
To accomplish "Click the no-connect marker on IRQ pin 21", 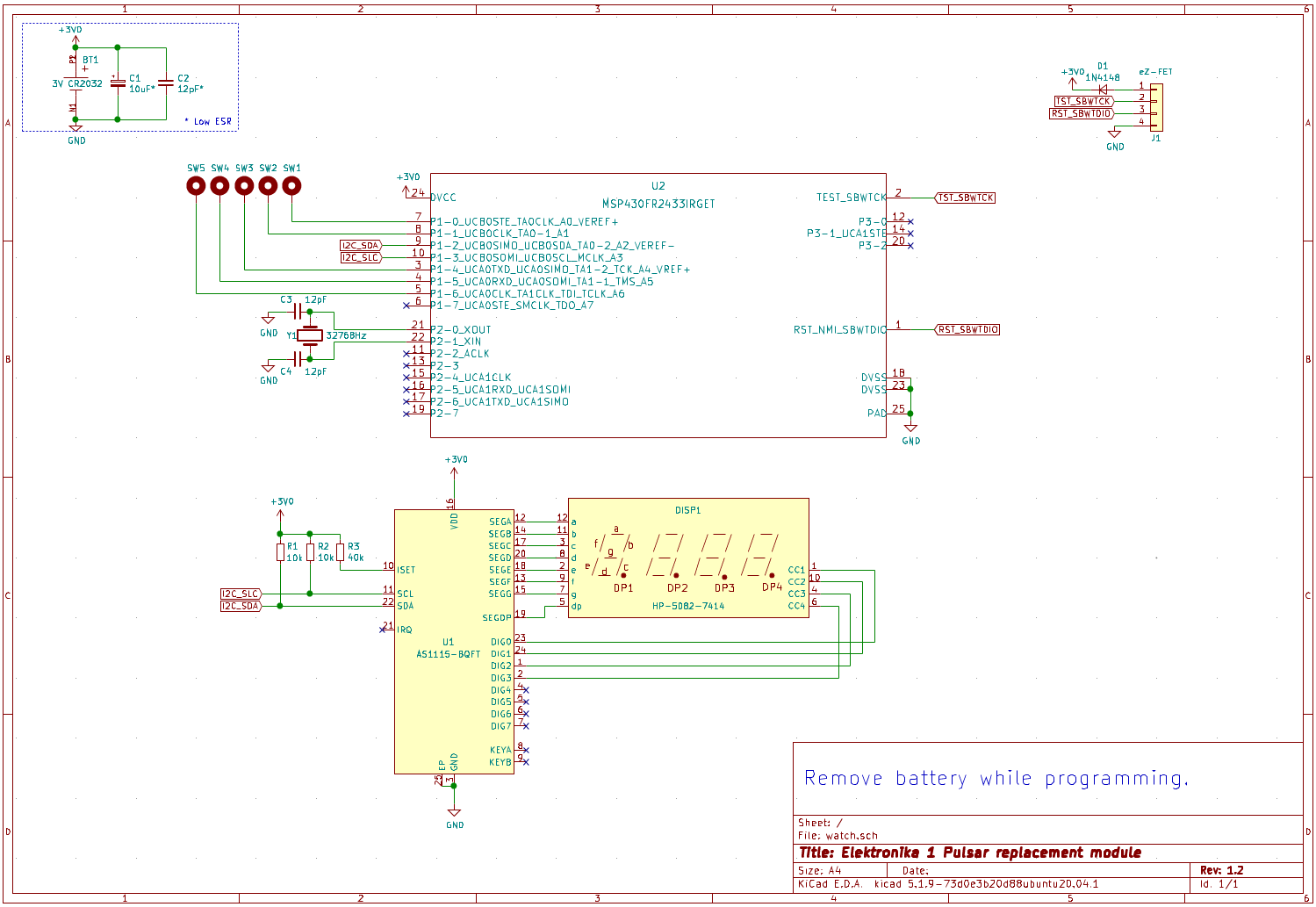I will point(382,630).
